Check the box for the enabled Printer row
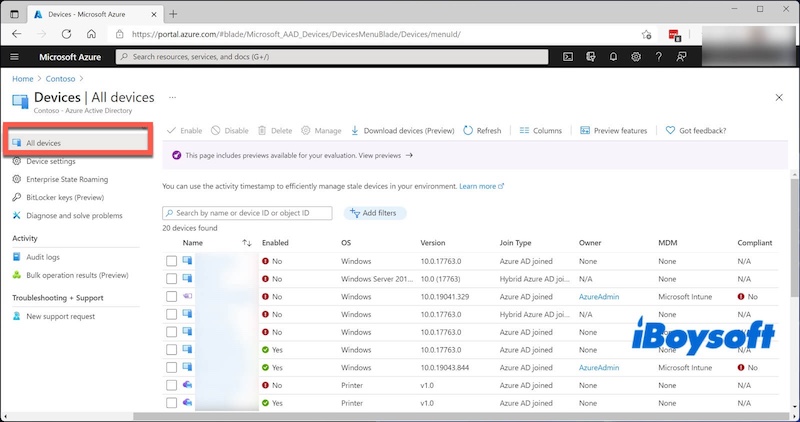Viewport: 800px width, 422px height. point(171,403)
